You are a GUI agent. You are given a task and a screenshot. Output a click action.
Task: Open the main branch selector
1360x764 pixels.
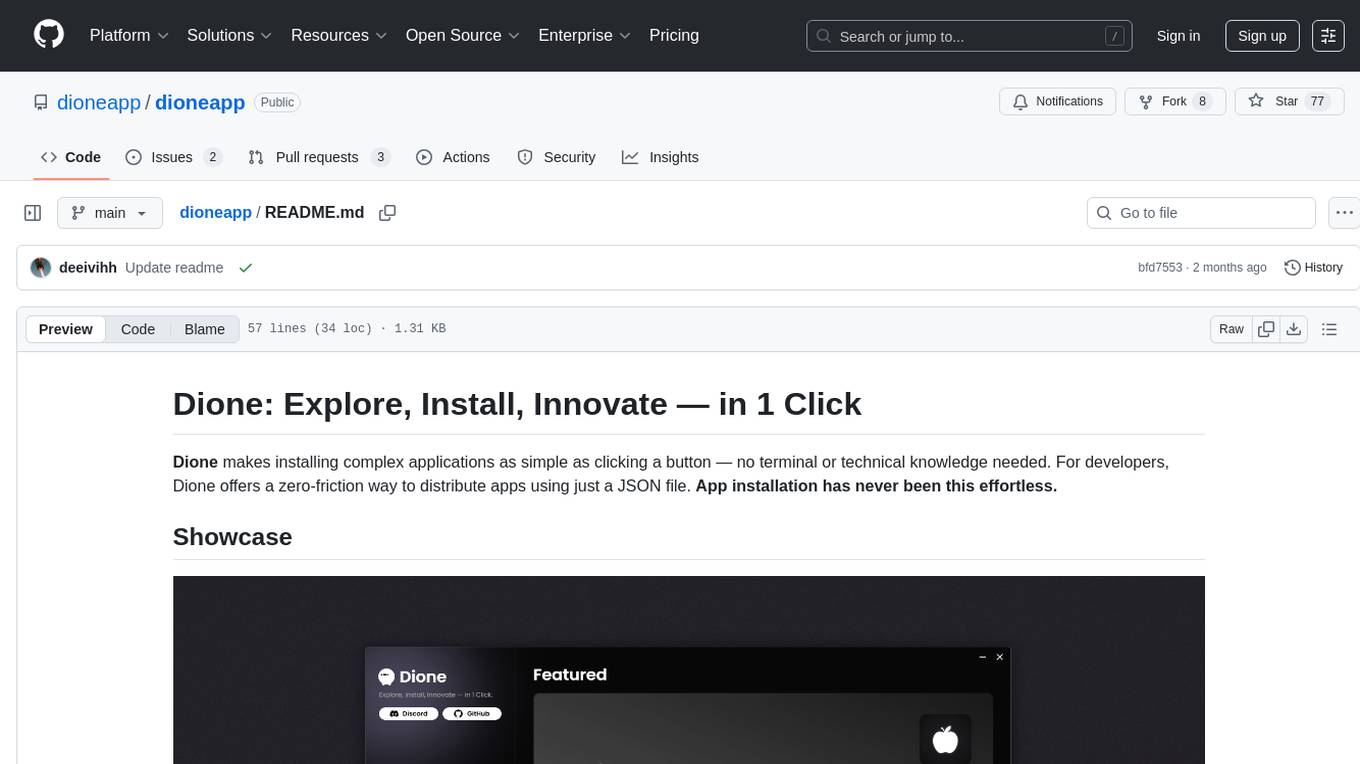pyautogui.click(x=109, y=213)
